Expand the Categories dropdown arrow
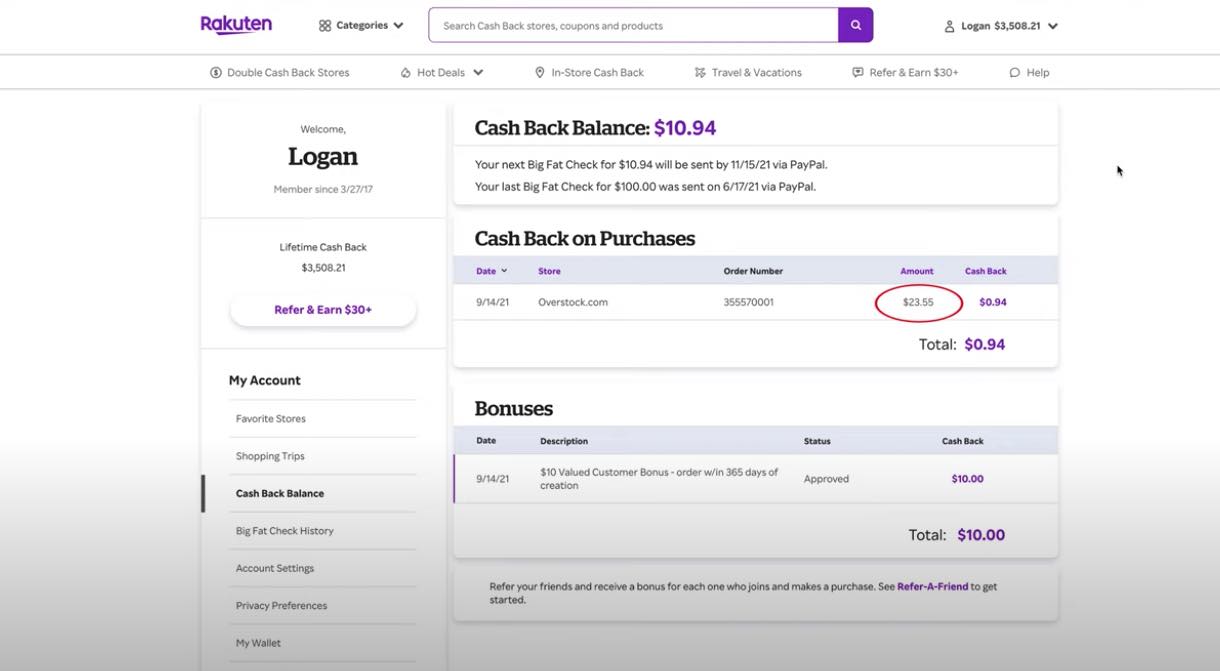 pyautogui.click(x=399, y=26)
